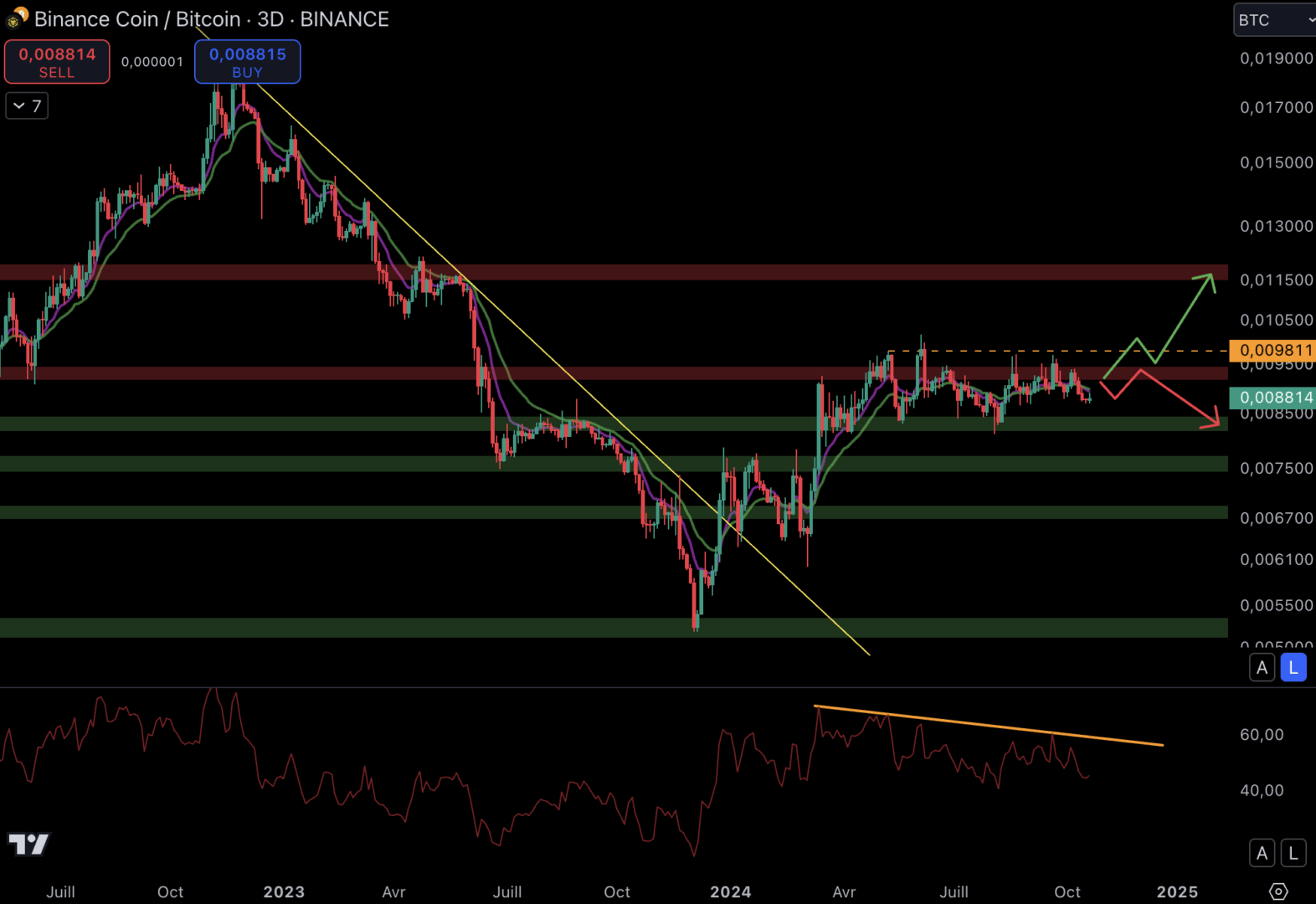Image resolution: width=1316 pixels, height=904 pixels.
Task: Select the orange RSI divergence trendline
Action: point(988,726)
